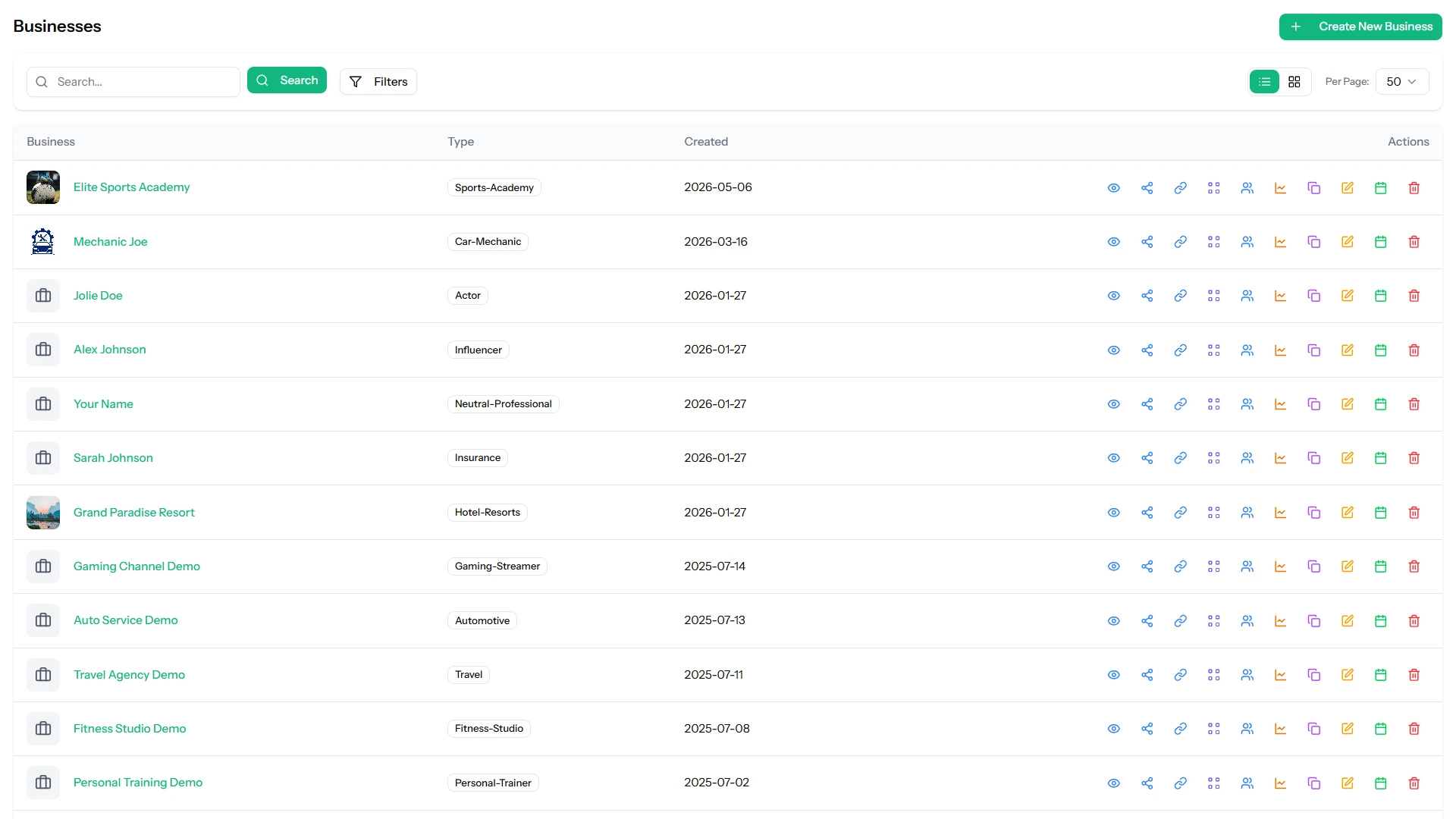Screen dimensions: 1456x819
Task: Click the Type column header
Action: pyautogui.click(x=460, y=142)
